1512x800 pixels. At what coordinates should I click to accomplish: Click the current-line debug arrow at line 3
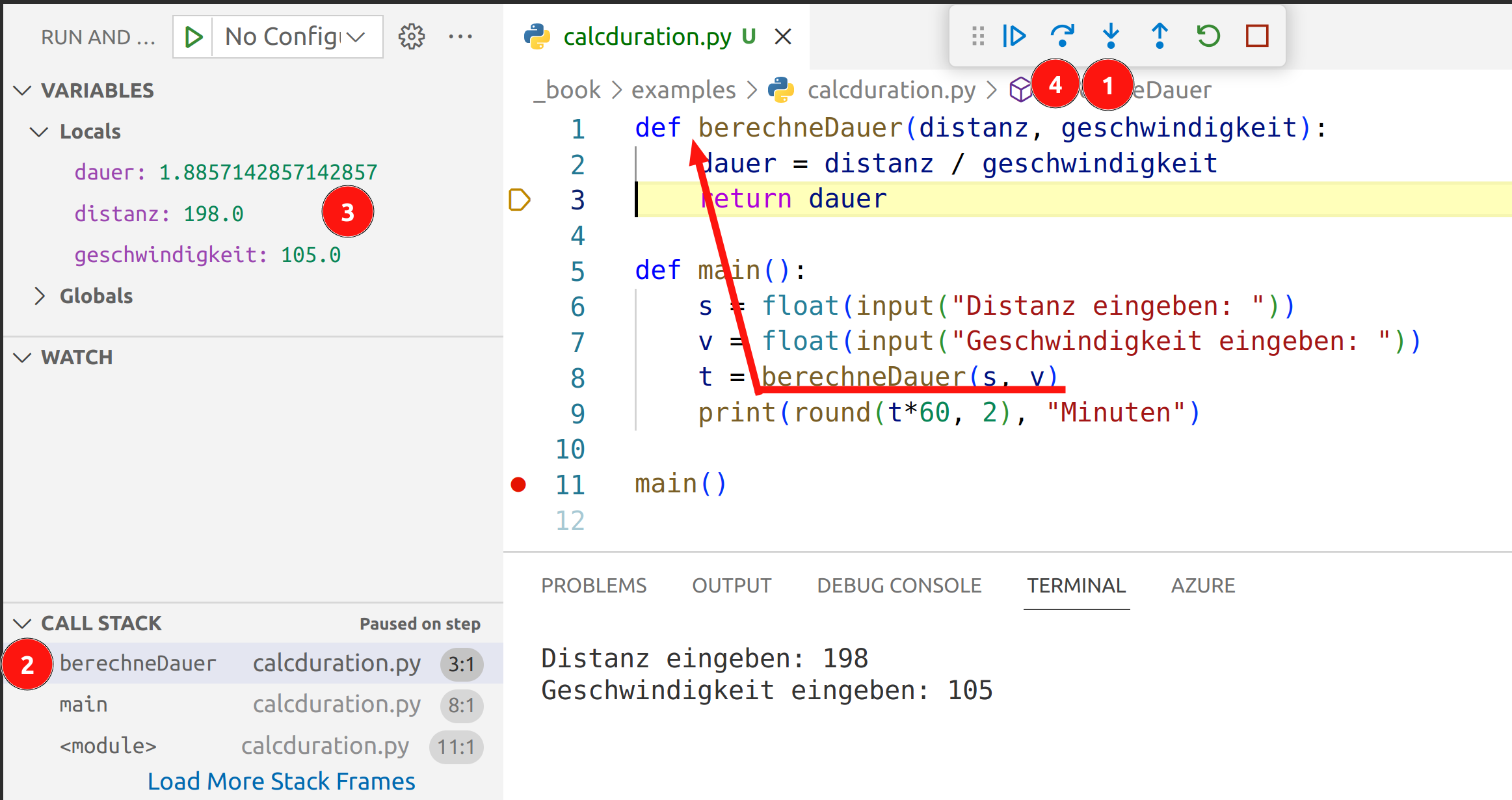[x=519, y=200]
